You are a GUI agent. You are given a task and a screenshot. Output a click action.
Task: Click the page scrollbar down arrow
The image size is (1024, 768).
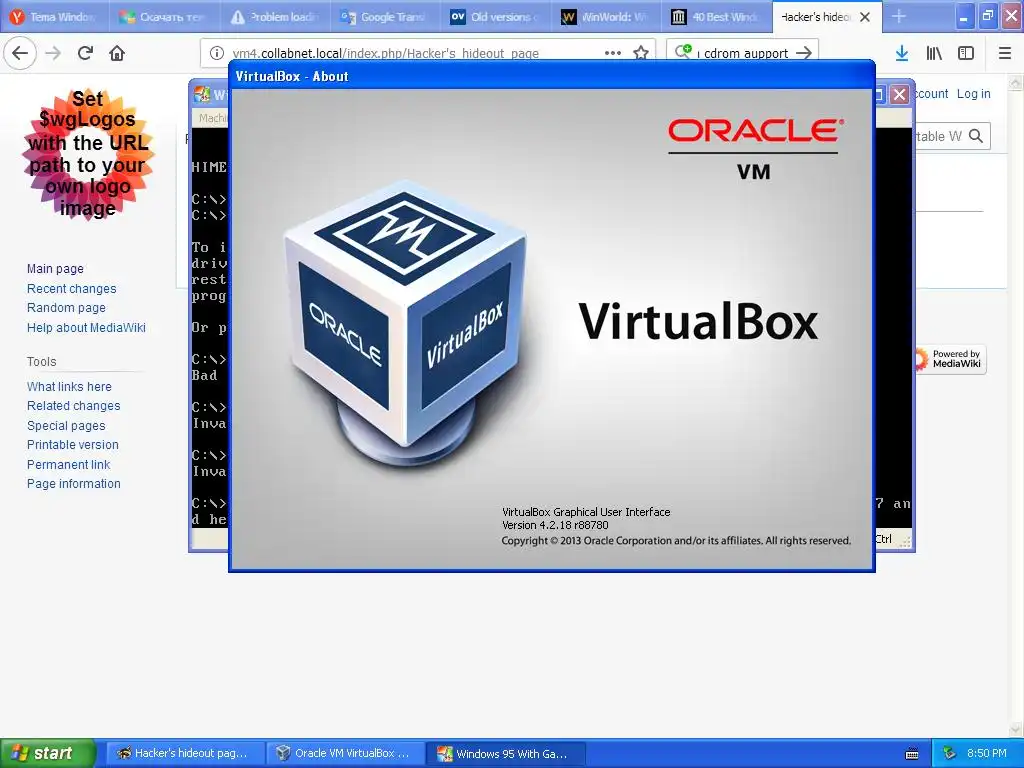[x=1016, y=729]
